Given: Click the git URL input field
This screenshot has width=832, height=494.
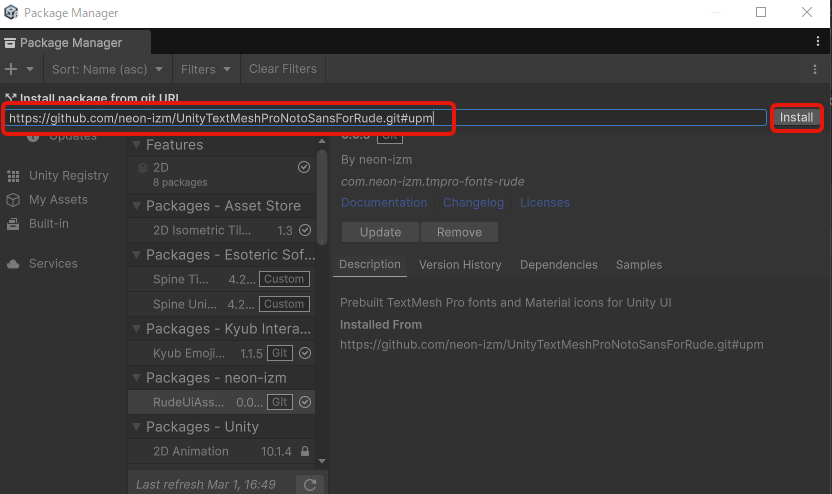Looking at the screenshot, I should click(x=386, y=118).
